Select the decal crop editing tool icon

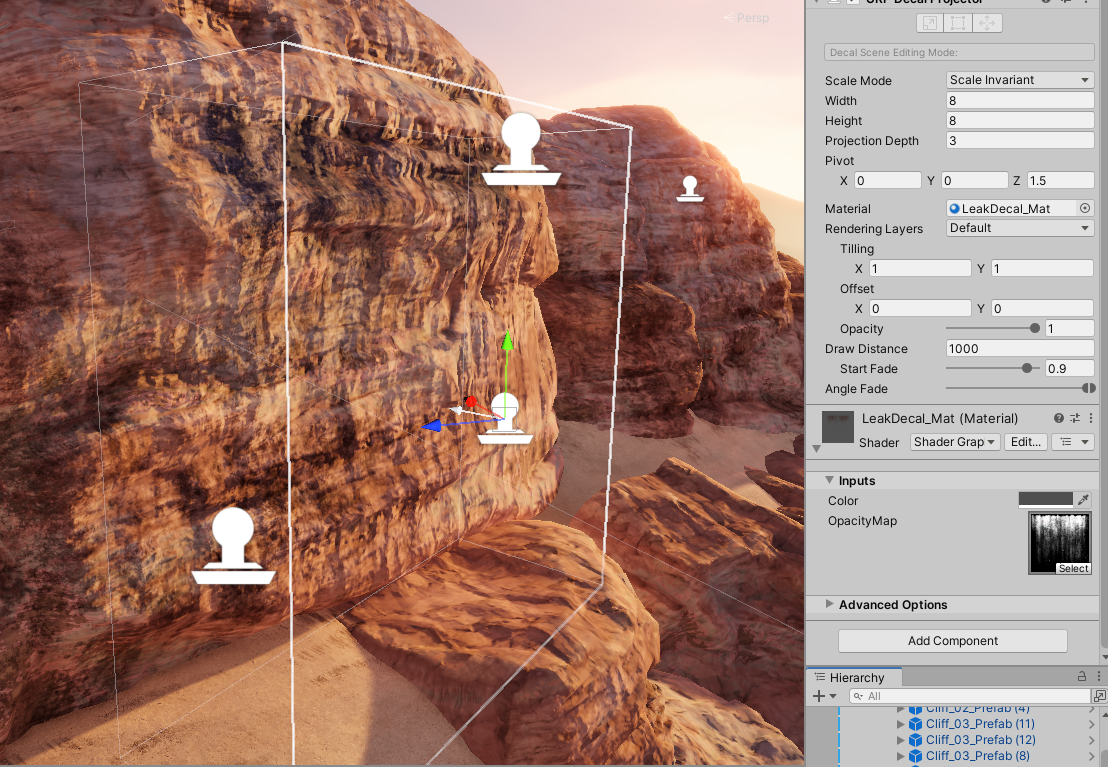point(958,23)
